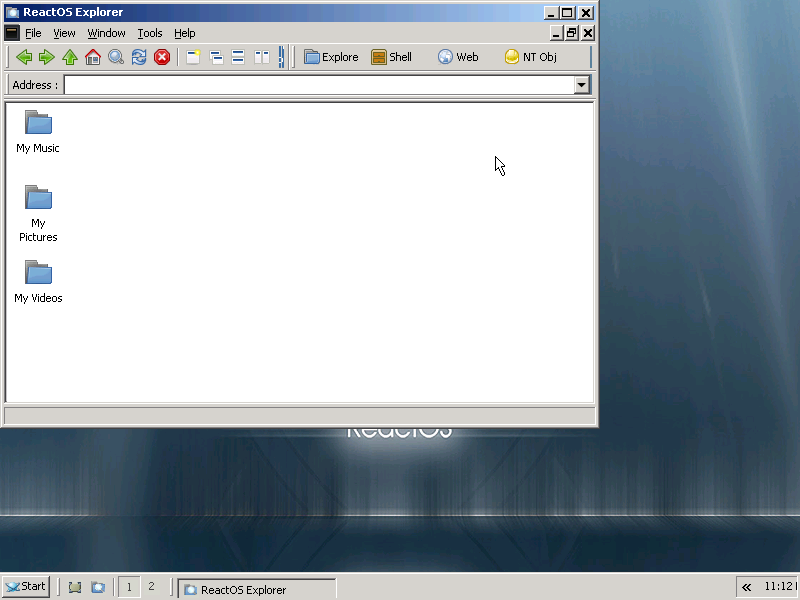
Task: Click the ReactOS Explorer title bar icon
Action: [12, 12]
